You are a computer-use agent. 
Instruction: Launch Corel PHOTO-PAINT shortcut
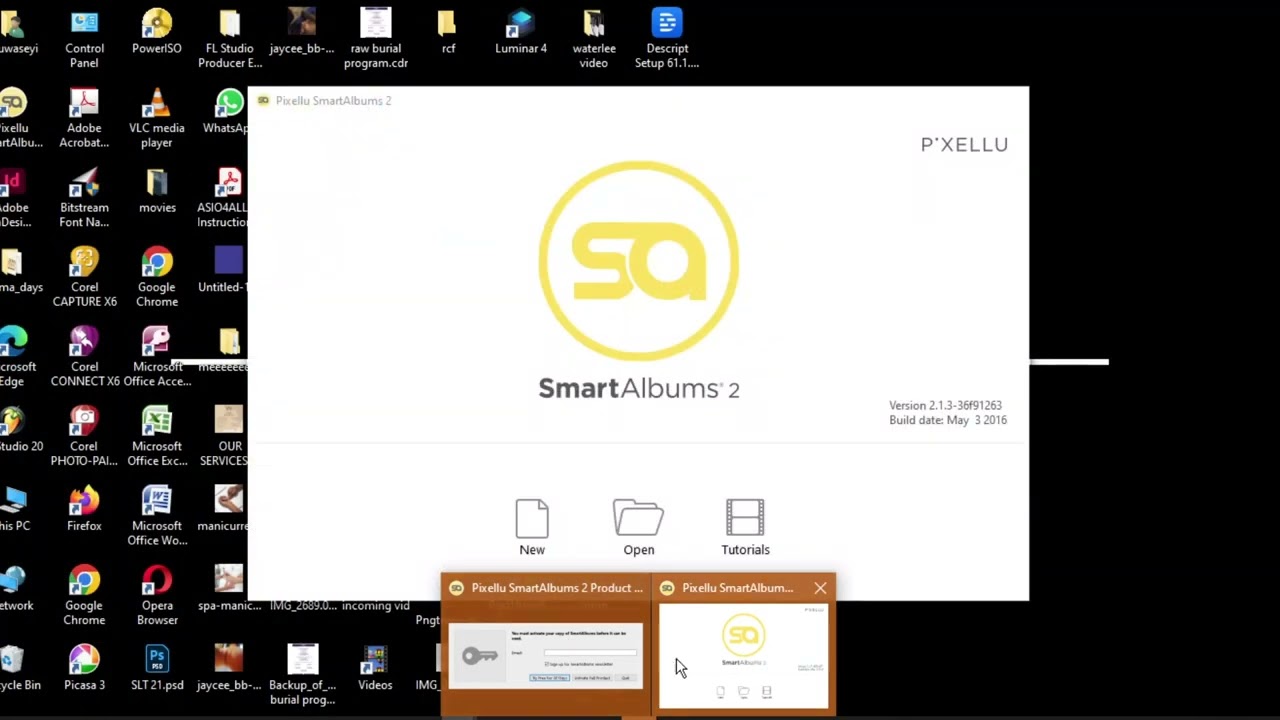point(84,436)
